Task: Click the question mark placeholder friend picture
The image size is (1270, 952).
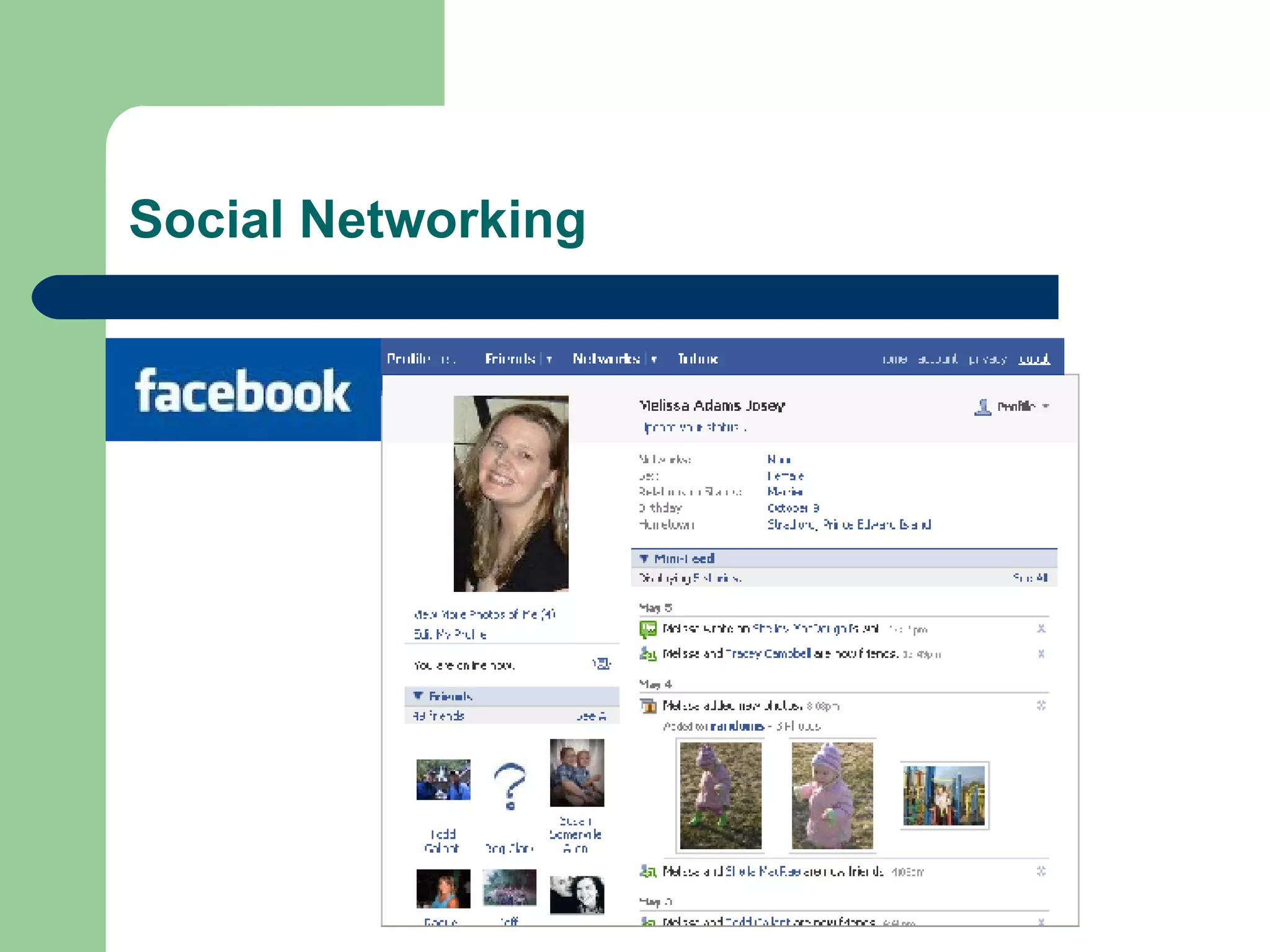Action: point(510,786)
